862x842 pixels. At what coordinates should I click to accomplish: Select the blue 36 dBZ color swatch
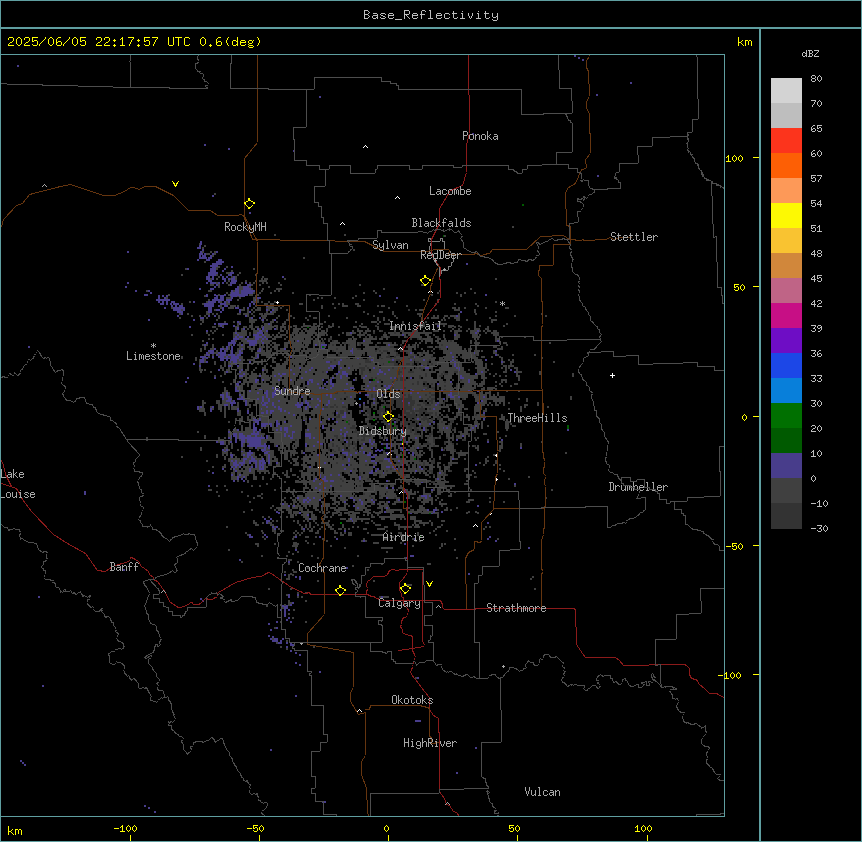pos(786,365)
